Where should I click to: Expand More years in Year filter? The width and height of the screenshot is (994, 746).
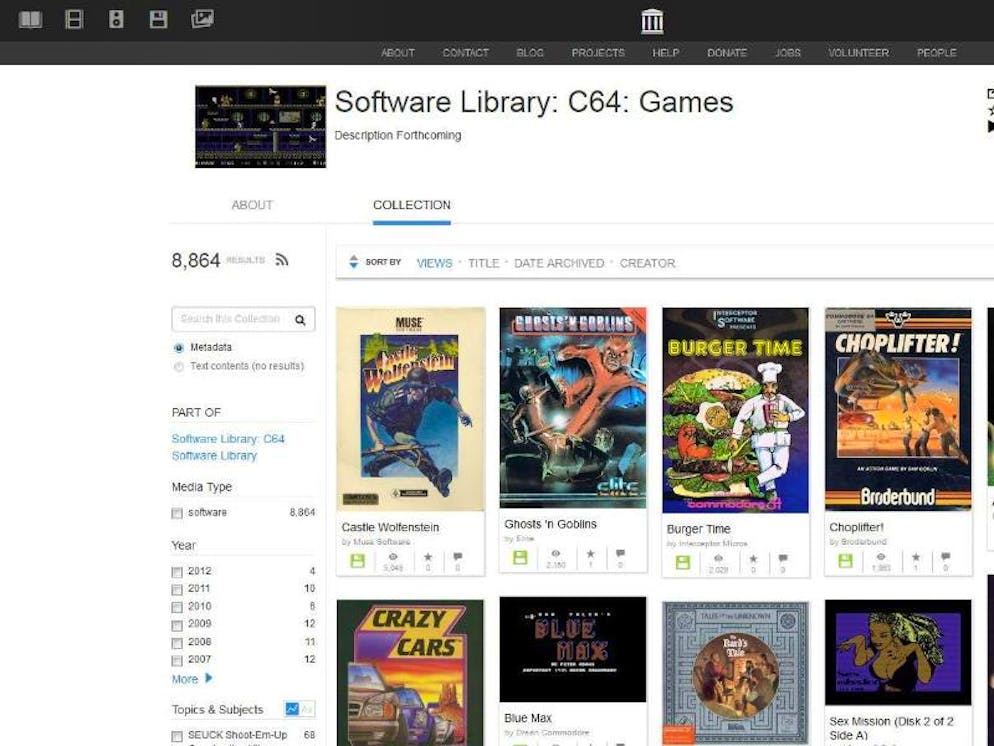coord(192,679)
